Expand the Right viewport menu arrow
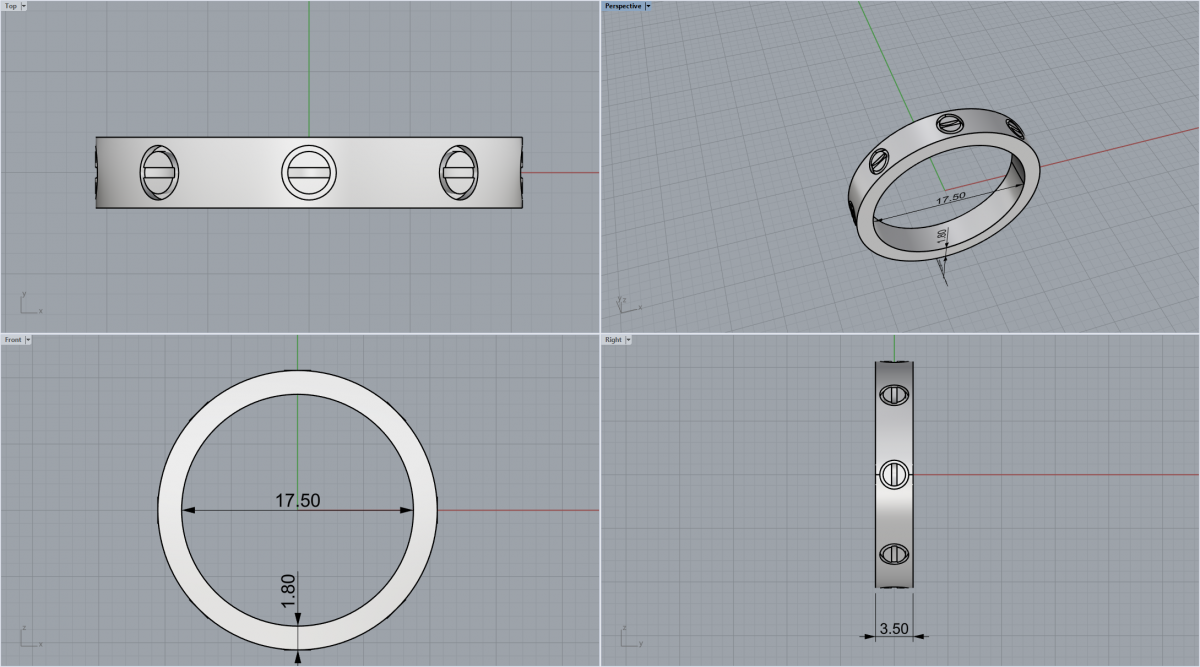 coord(628,340)
